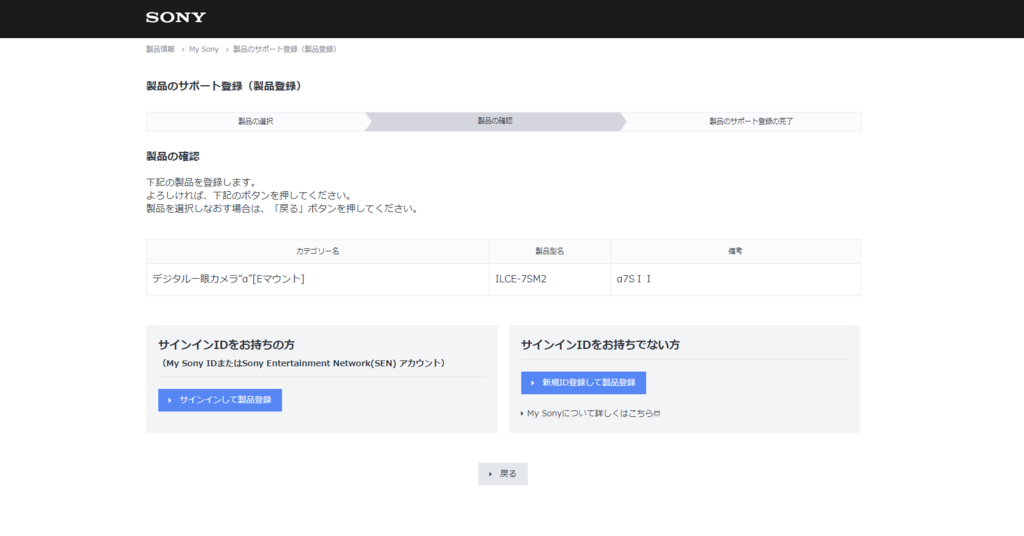Image resolution: width=1024 pixels, height=536 pixels.
Task: Click the 製品の確認 section heading
Action: (172, 157)
